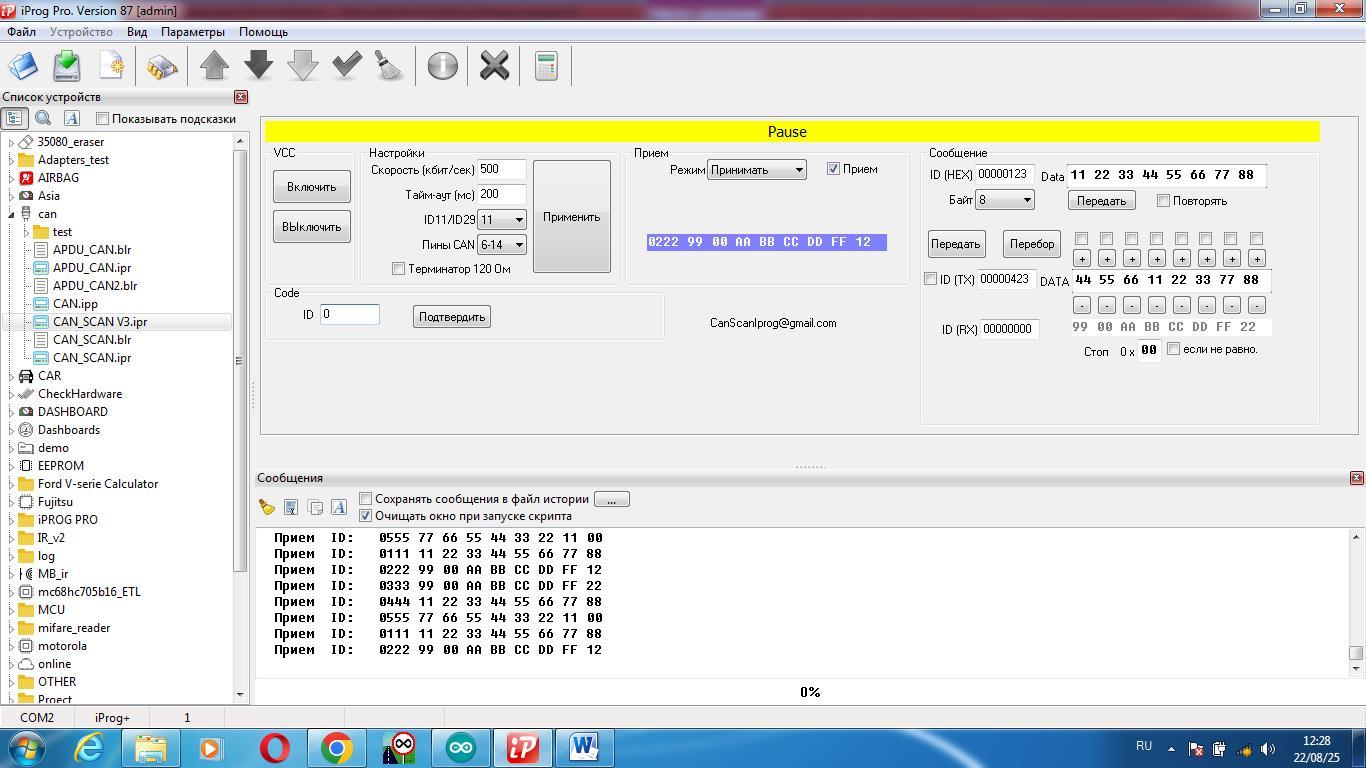
Task: Click the font icon in messages panel
Action: 339,507
